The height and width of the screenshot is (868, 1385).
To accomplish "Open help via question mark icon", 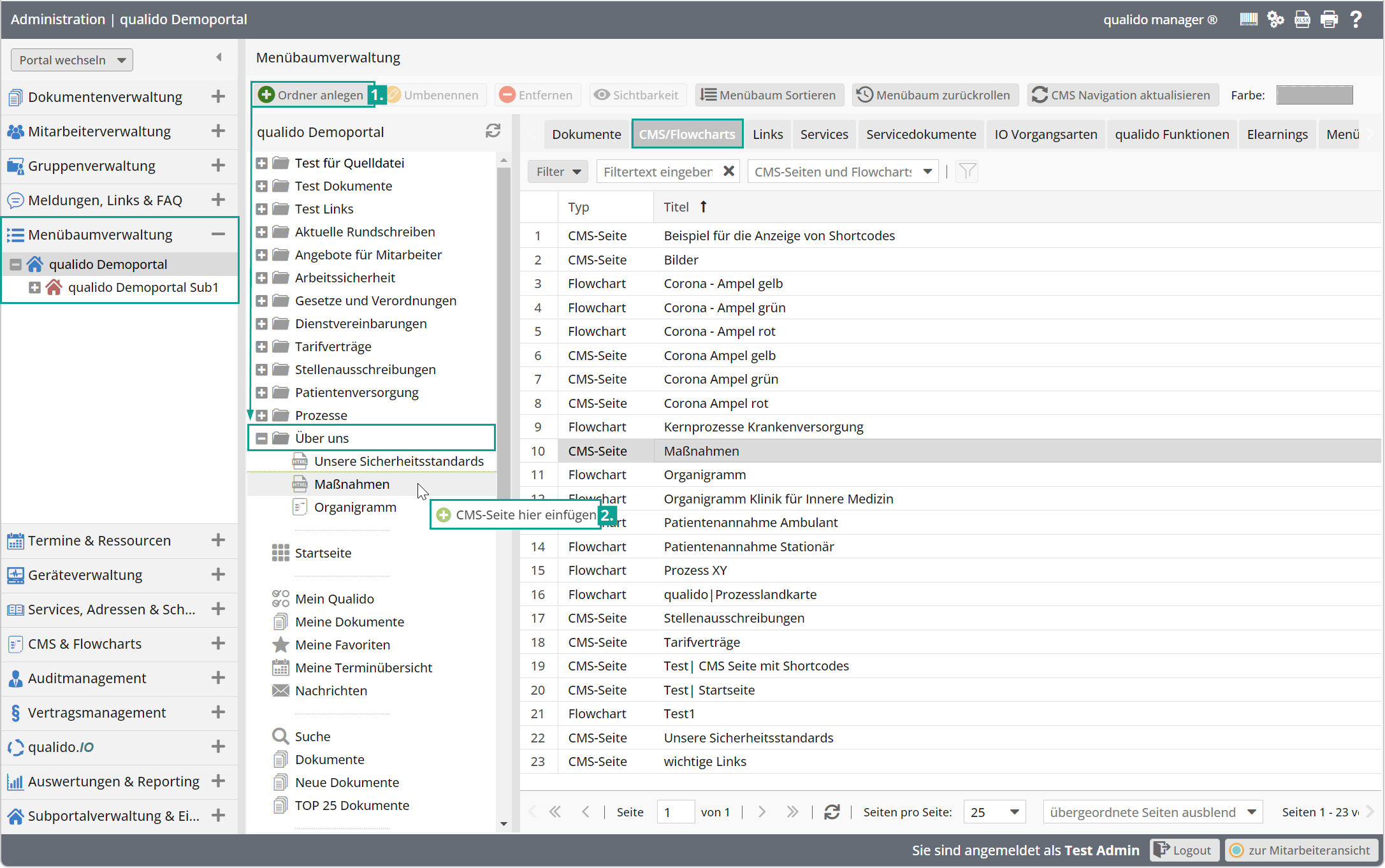I will click(1356, 19).
